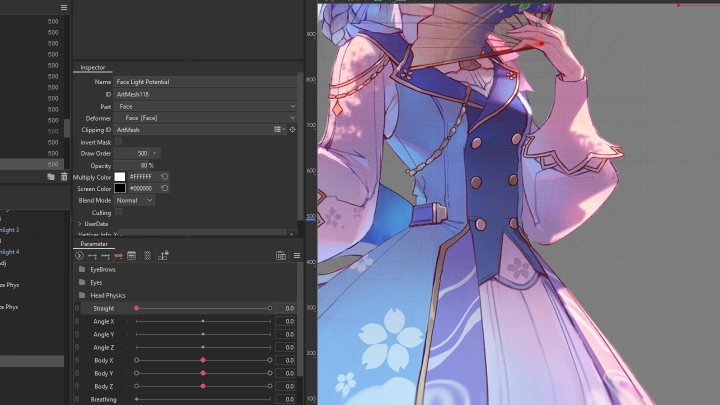
Task: Click the Eyes folder icon
Action: [82, 282]
